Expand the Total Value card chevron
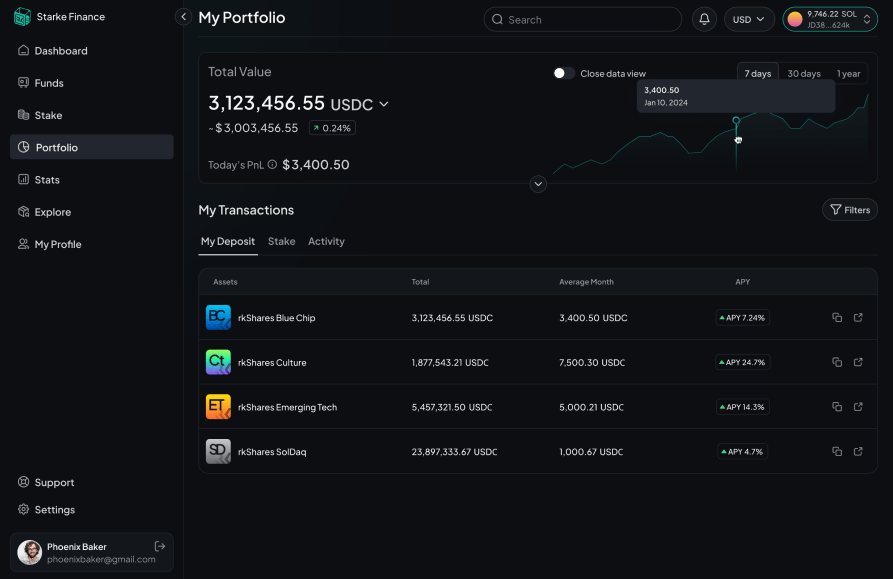This screenshot has width=893, height=579. pyautogui.click(x=538, y=184)
